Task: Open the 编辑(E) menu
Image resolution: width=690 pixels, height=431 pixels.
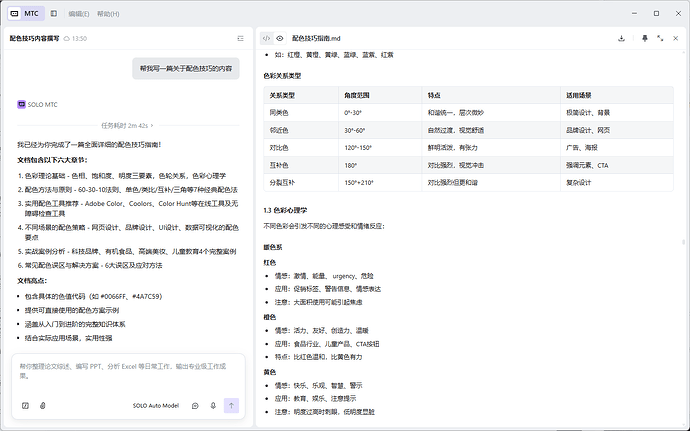Action: 79,14
